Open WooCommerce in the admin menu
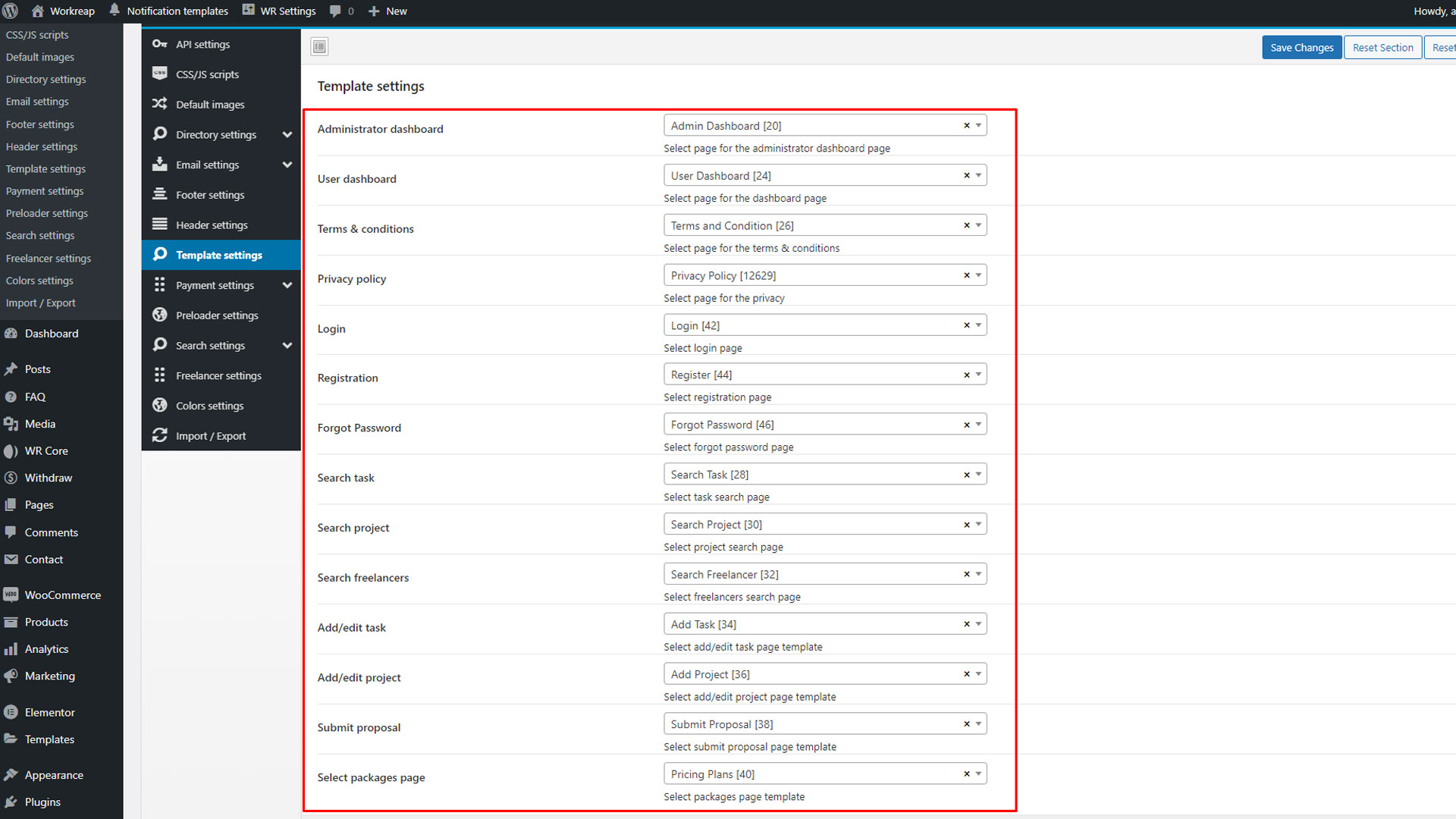Screen dimensions: 1456x819 click(62, 595)
